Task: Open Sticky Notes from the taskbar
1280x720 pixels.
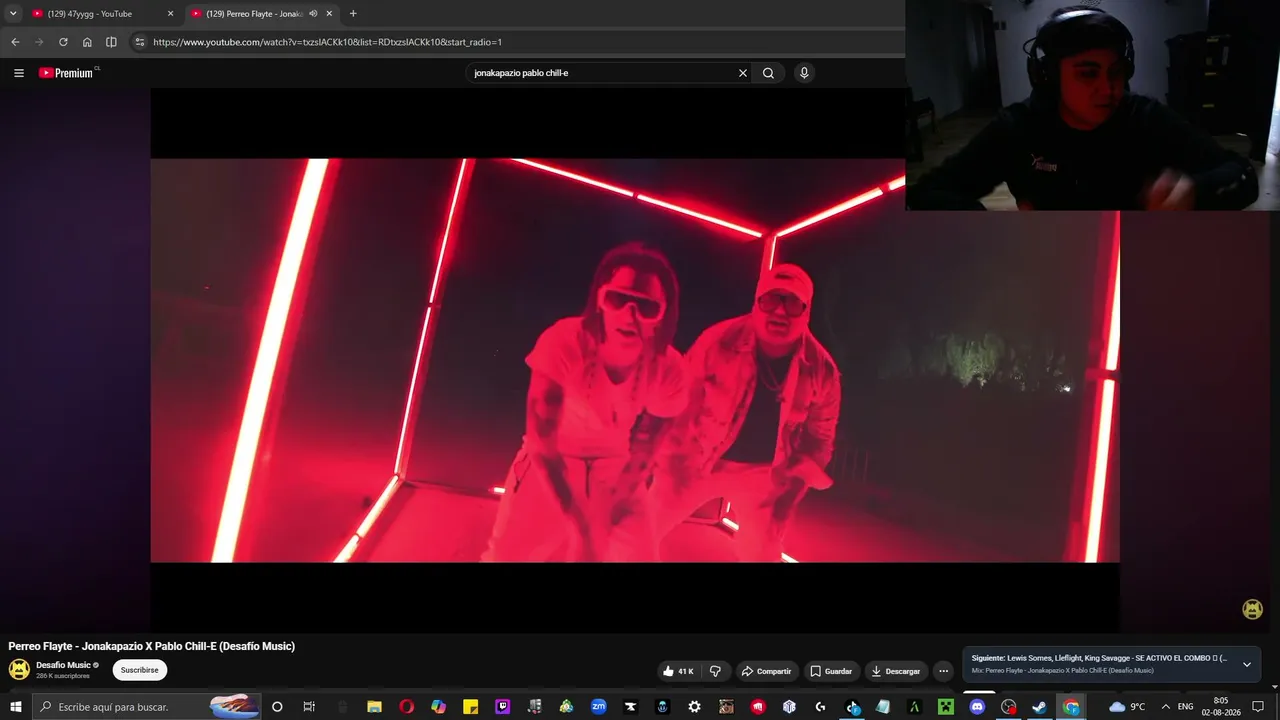Action: 470,707
